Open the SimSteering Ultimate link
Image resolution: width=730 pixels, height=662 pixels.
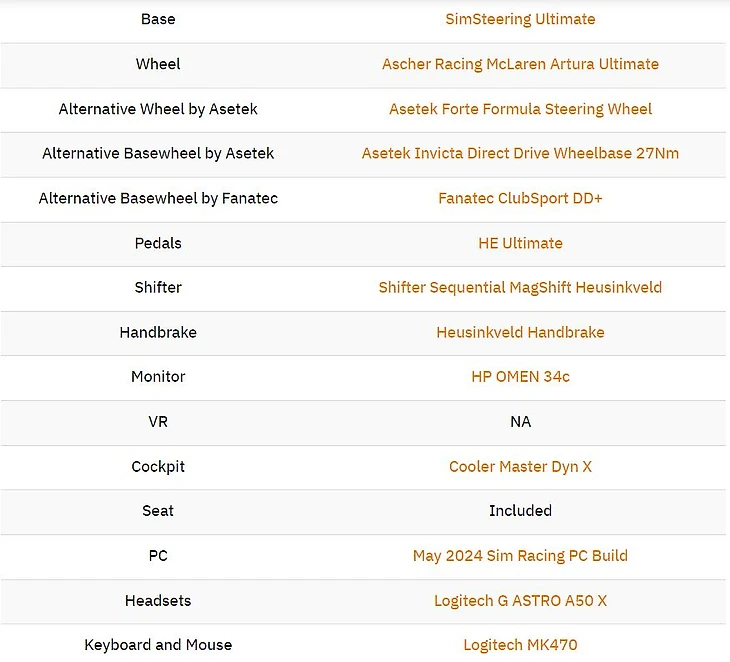(x=520, y=19)
